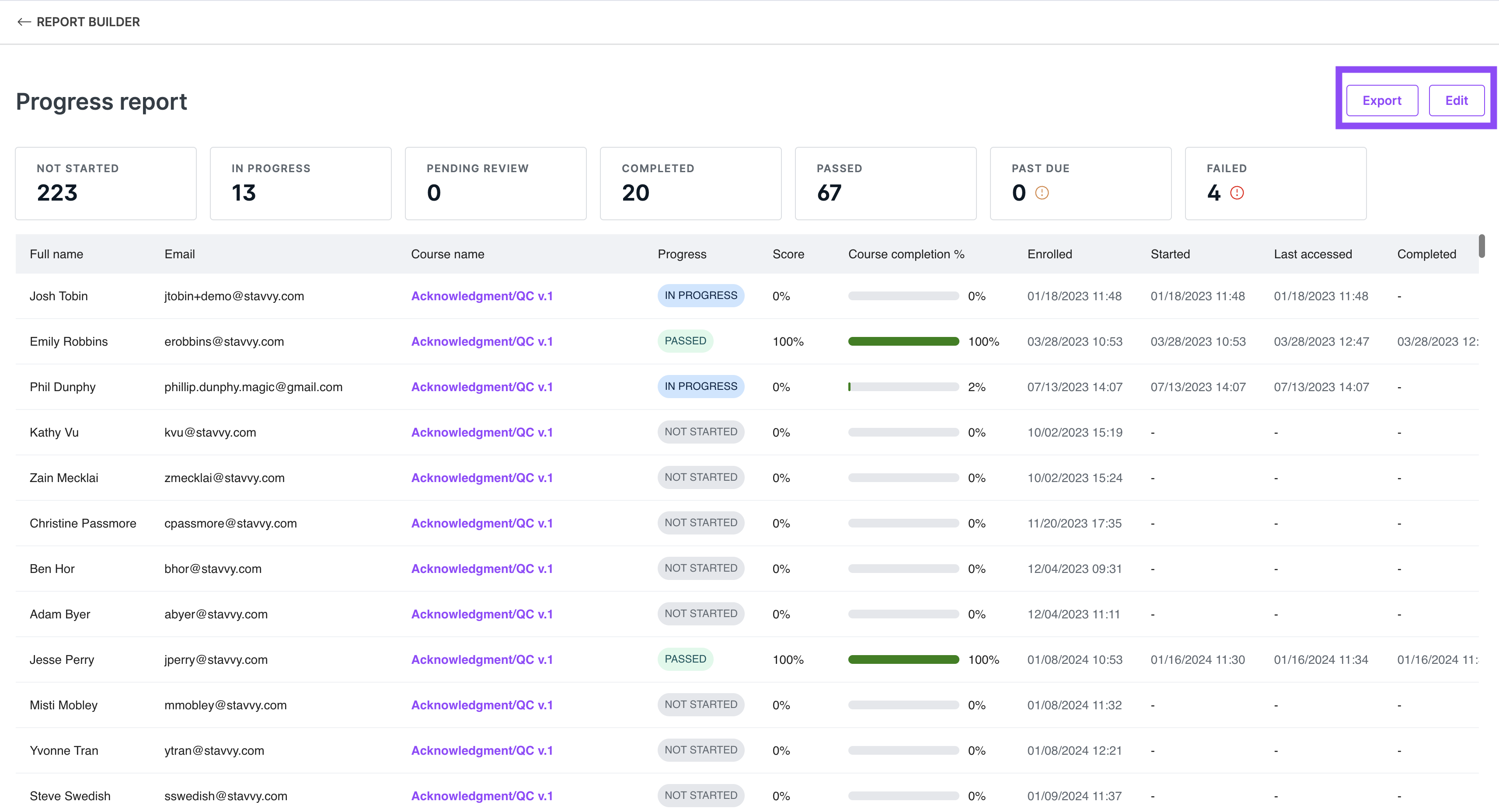This screenshot has height=812, width=1499.
Task: Click the name Christine Passmore
Action: [83, 523]
